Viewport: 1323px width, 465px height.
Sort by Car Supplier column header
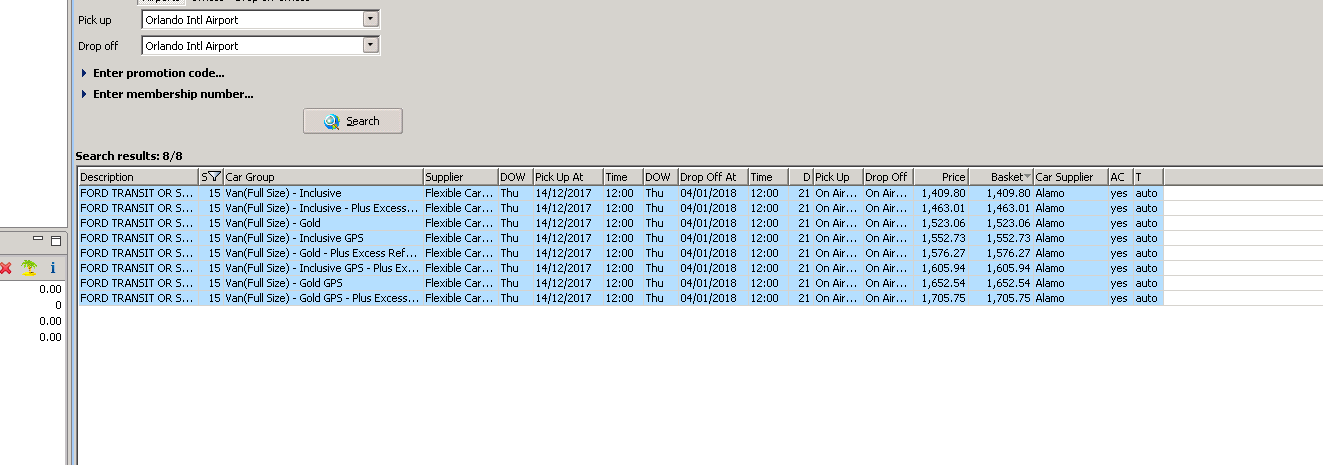[1070, 177]
